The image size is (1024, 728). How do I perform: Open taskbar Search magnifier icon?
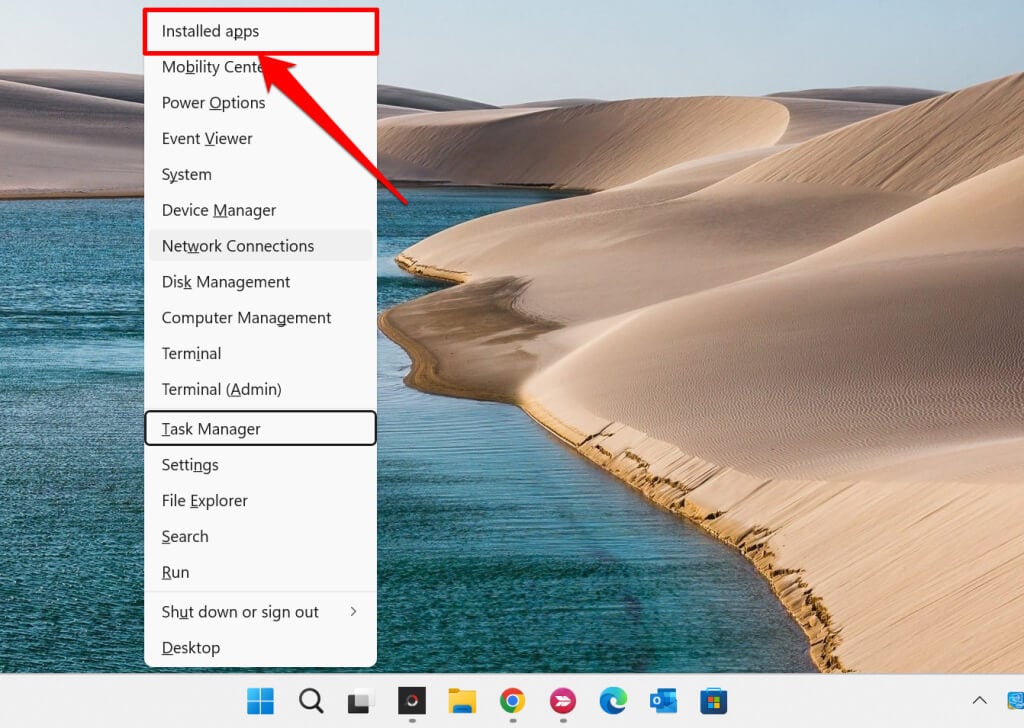pyautogui.click(x=311, y=701)
